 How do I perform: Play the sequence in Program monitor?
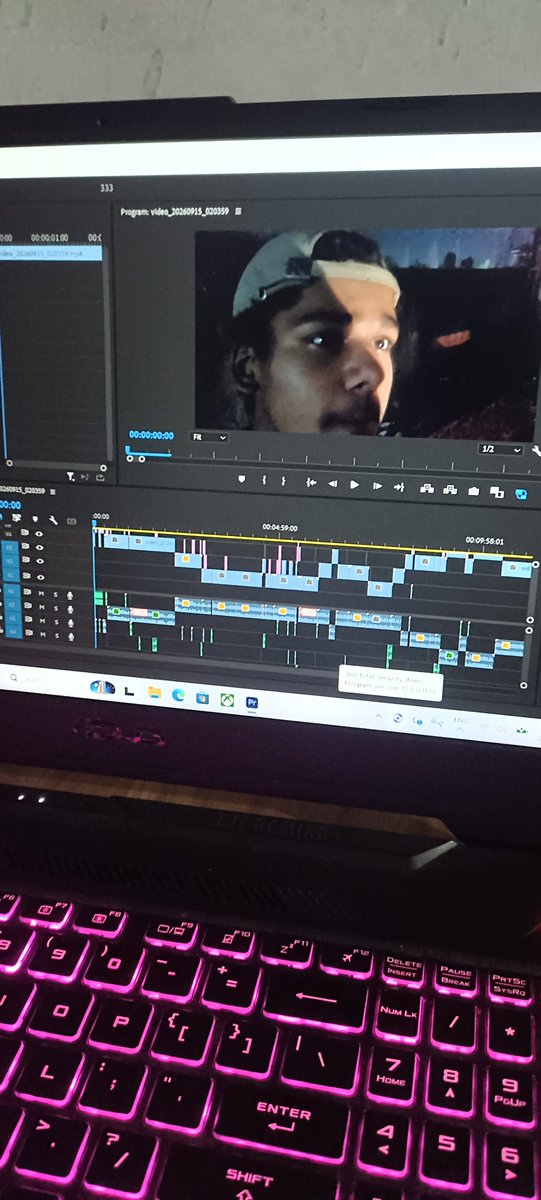(x=354, y=485)
